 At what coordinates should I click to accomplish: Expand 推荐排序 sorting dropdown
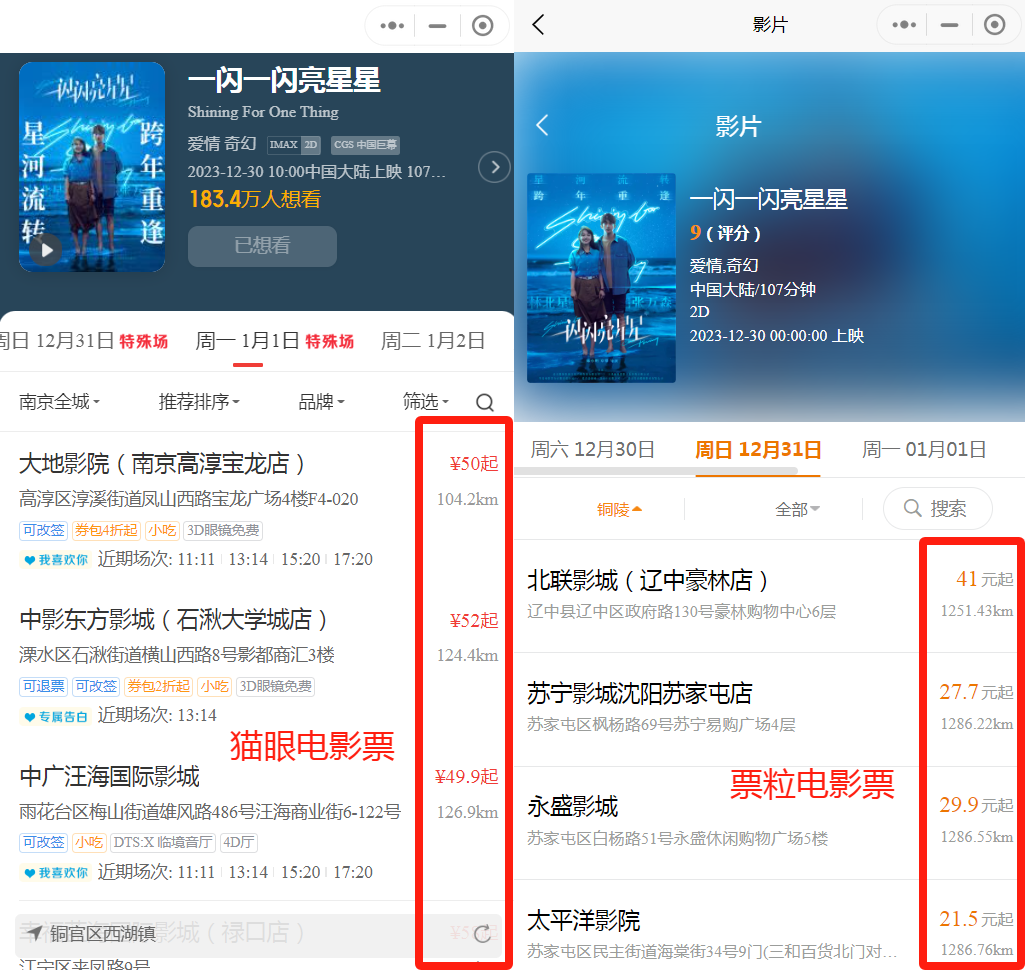[199, 401]
